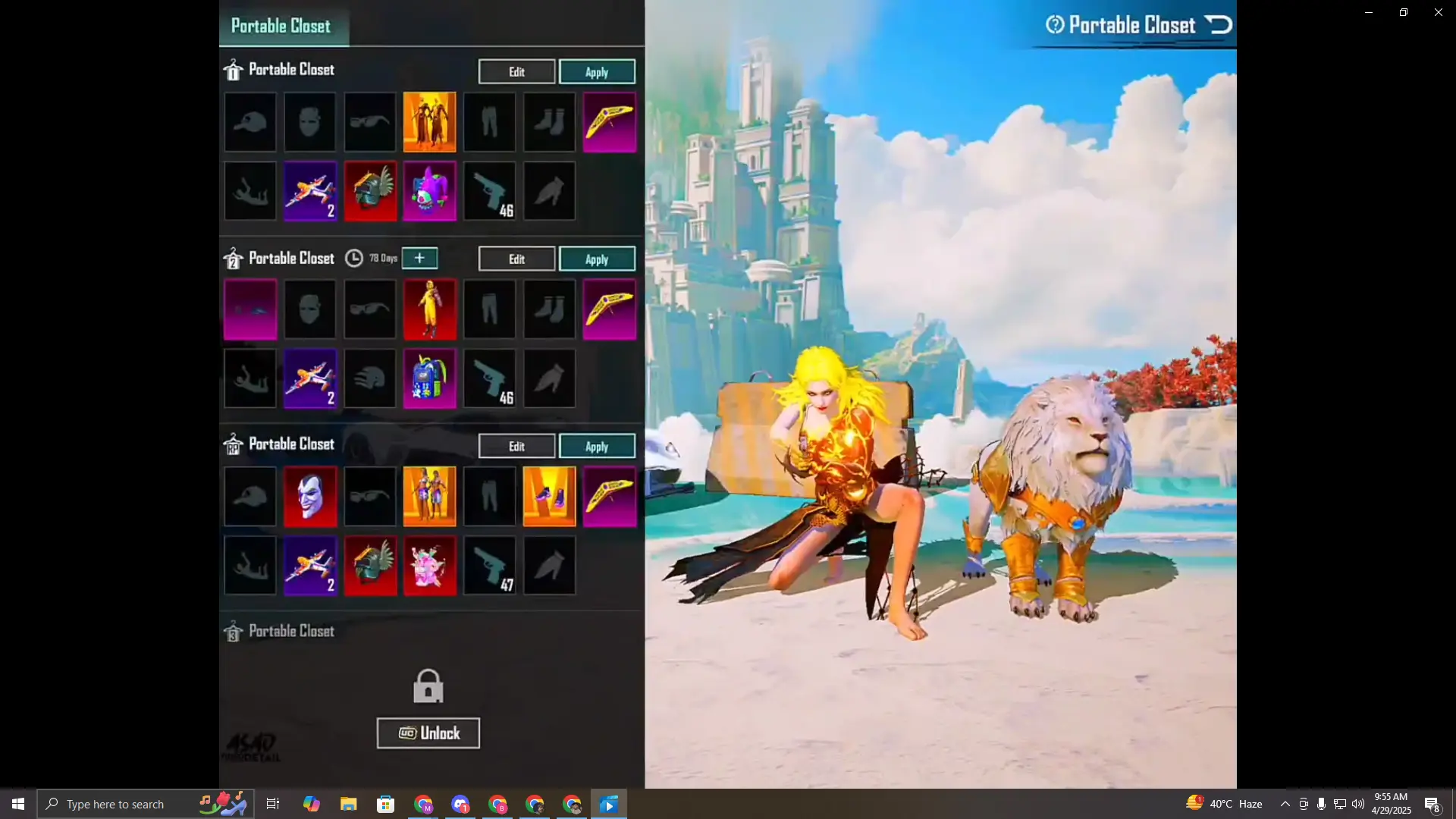
Task: Apply the second Portable Closet outfit
Action: (597, 259)
